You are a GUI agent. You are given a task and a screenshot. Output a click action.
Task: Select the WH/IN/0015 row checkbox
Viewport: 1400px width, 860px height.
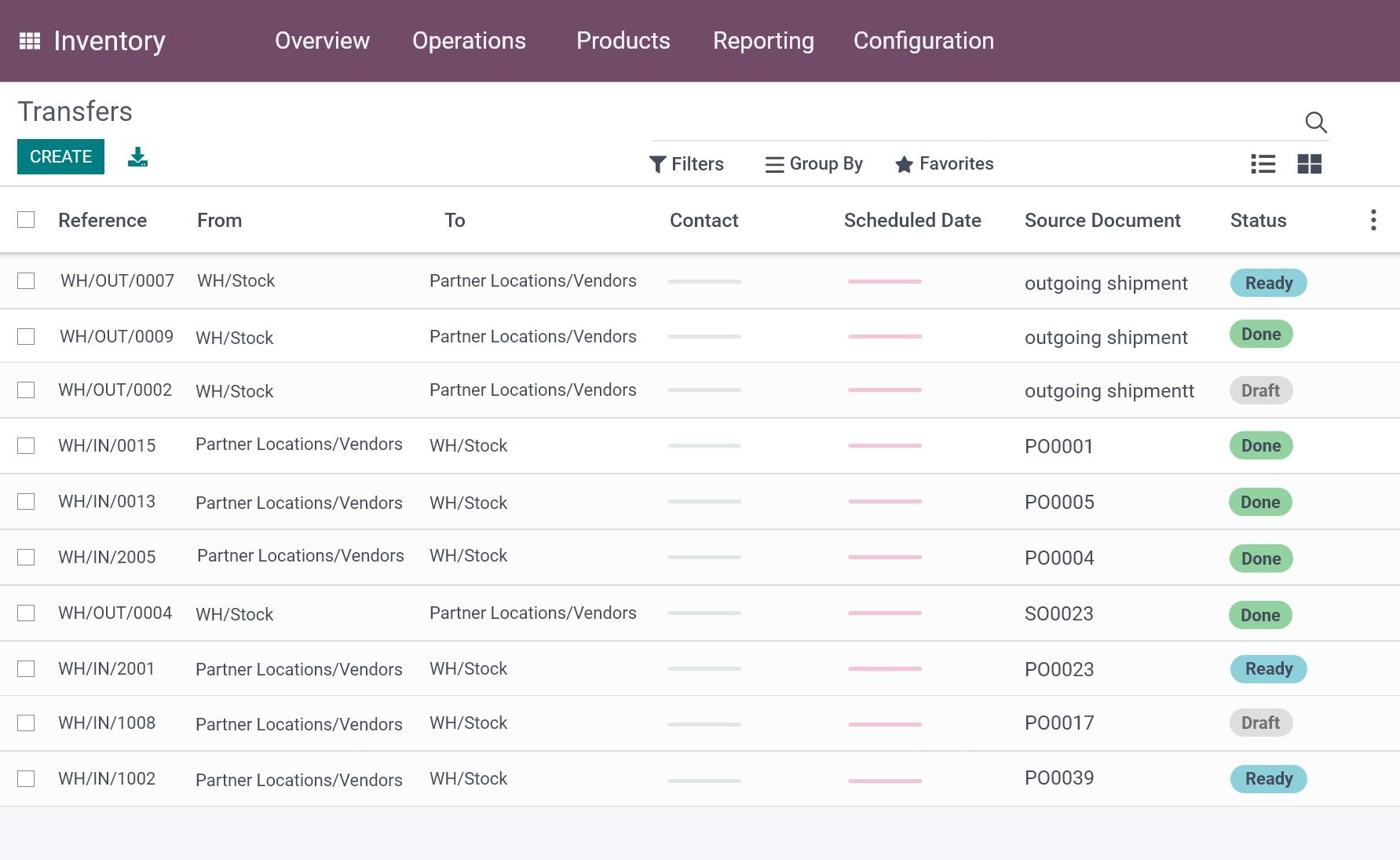click(x=26, y=446)
